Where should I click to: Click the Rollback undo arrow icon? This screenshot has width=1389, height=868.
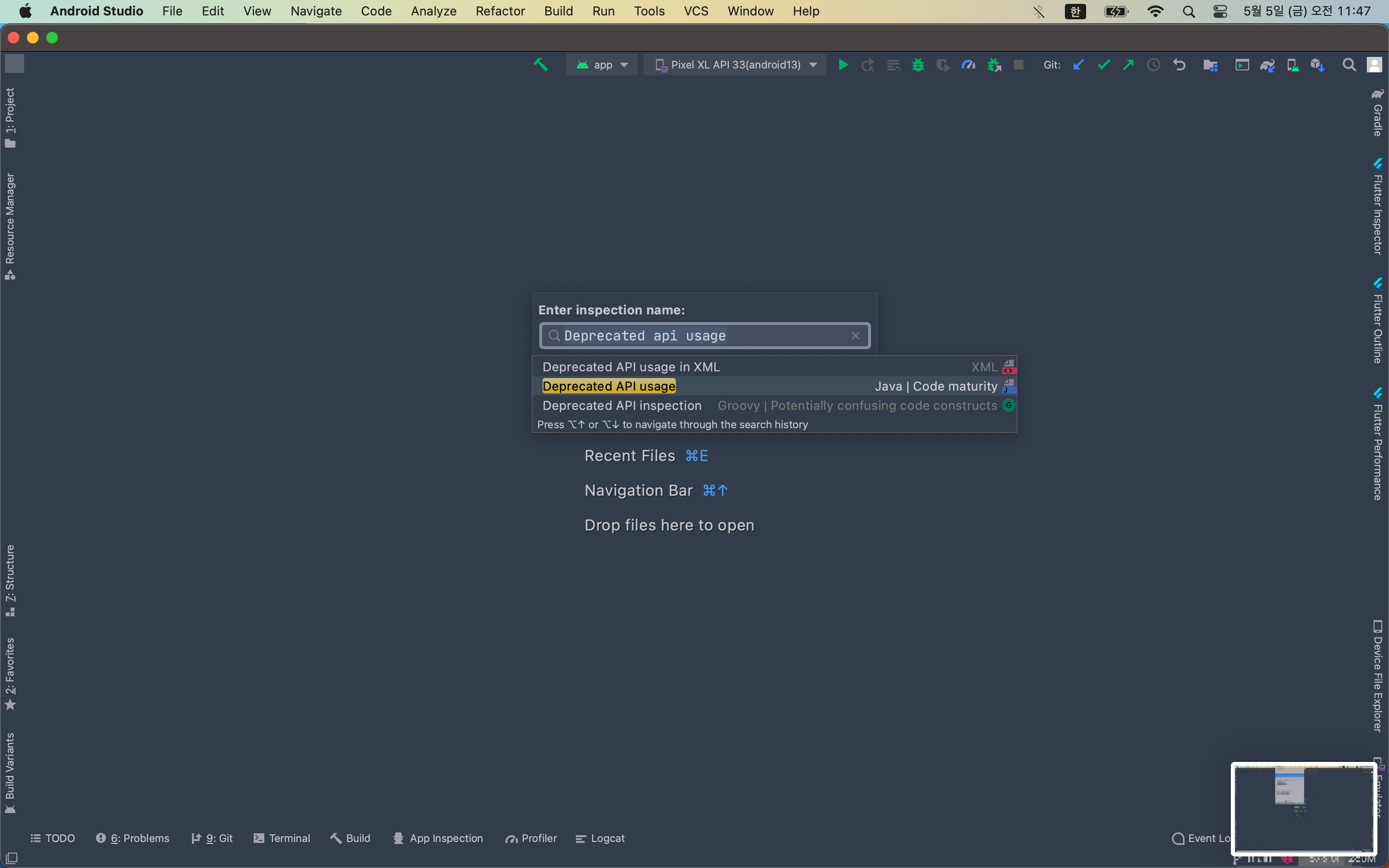pyautogui.click(x=1179, y=65)
